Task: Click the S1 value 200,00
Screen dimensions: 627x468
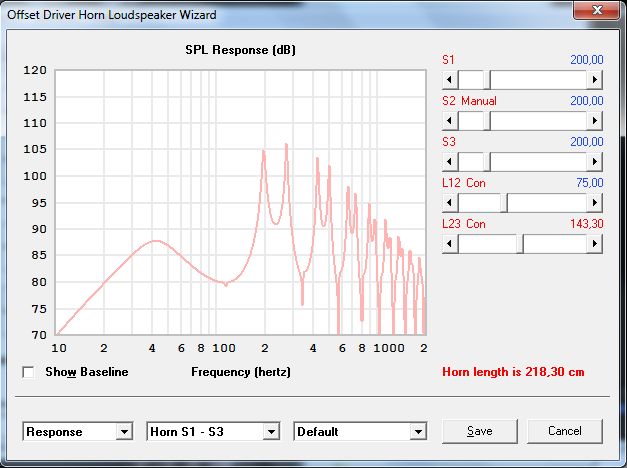Action: point(587,60)
